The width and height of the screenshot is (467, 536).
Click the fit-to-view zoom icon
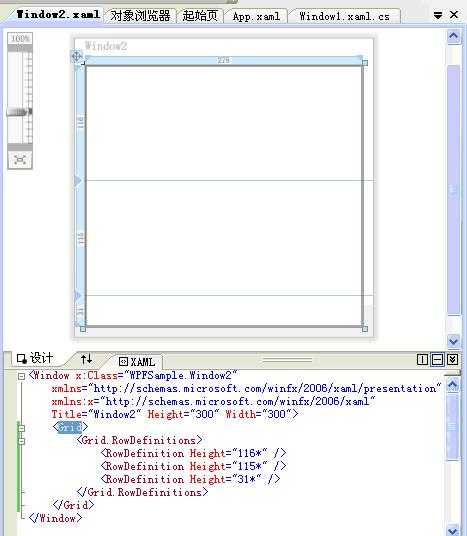[20, 160]
